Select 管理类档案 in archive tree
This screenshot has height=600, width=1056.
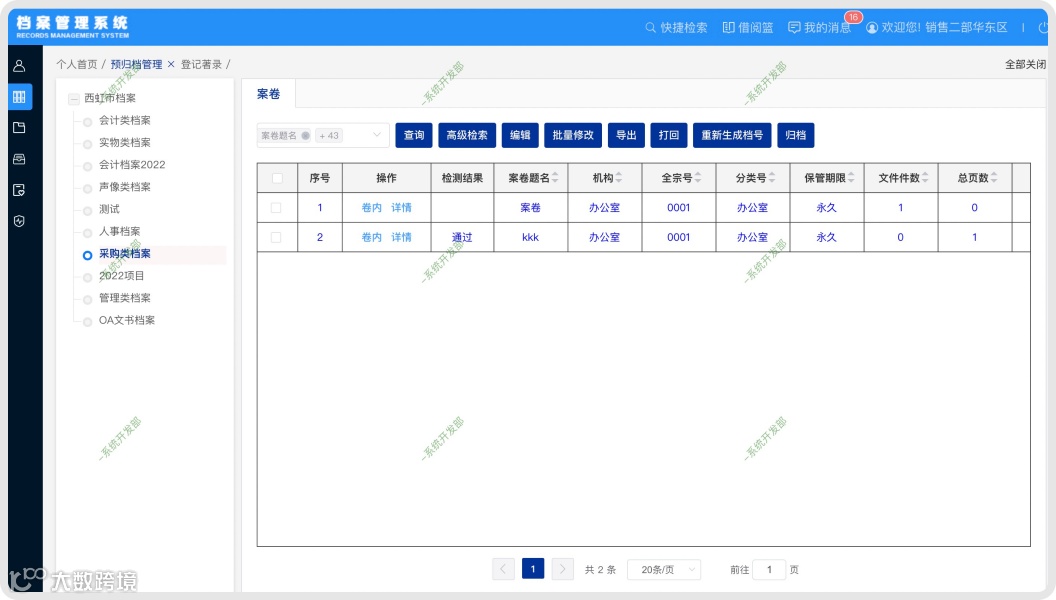pos(125,298)
